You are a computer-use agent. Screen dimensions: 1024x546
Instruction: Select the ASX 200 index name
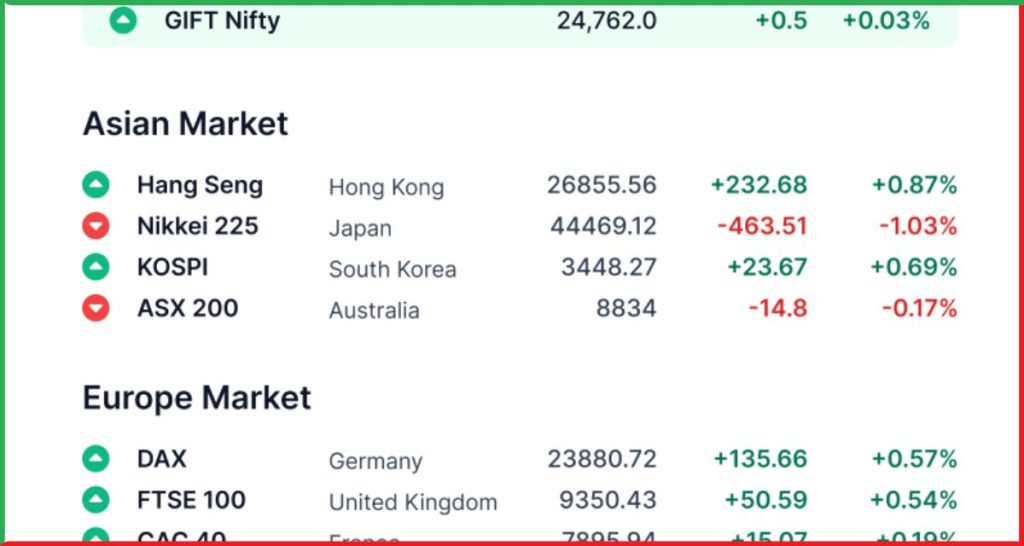tap(187, 308)
